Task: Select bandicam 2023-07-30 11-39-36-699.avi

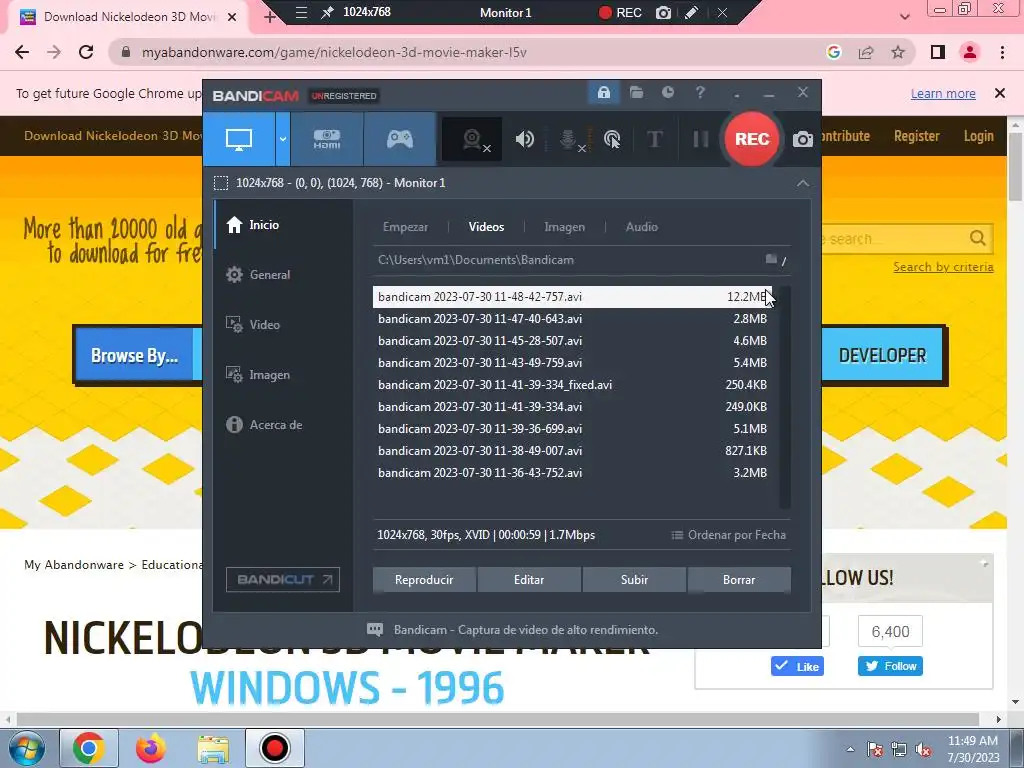Action: pyautogui.click(x=573, y=429)
